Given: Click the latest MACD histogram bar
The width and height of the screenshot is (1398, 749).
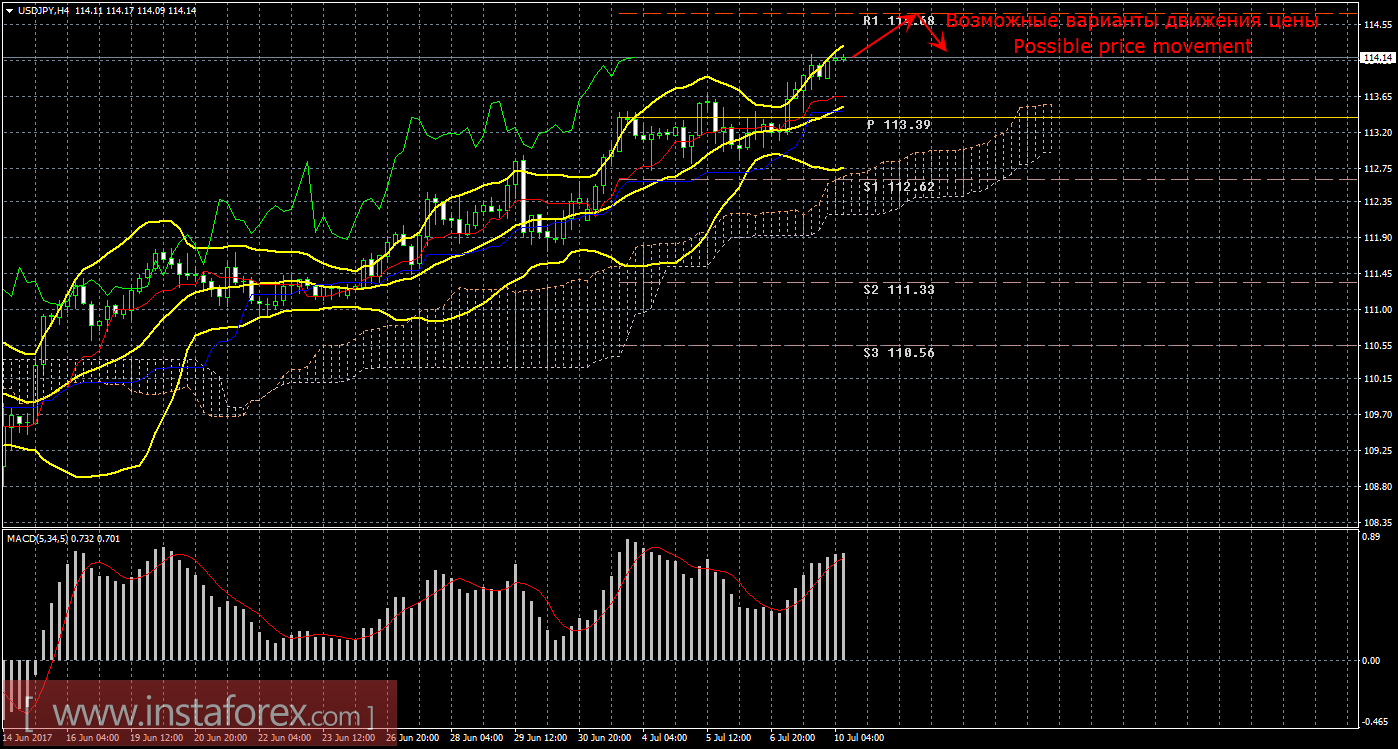Looking at the screenshot, I should (x=844, y=606).
